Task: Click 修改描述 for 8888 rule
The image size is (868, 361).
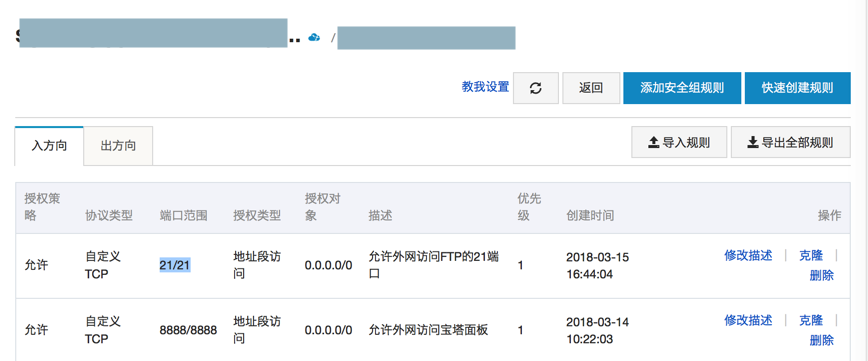Action: pos(748,320)
